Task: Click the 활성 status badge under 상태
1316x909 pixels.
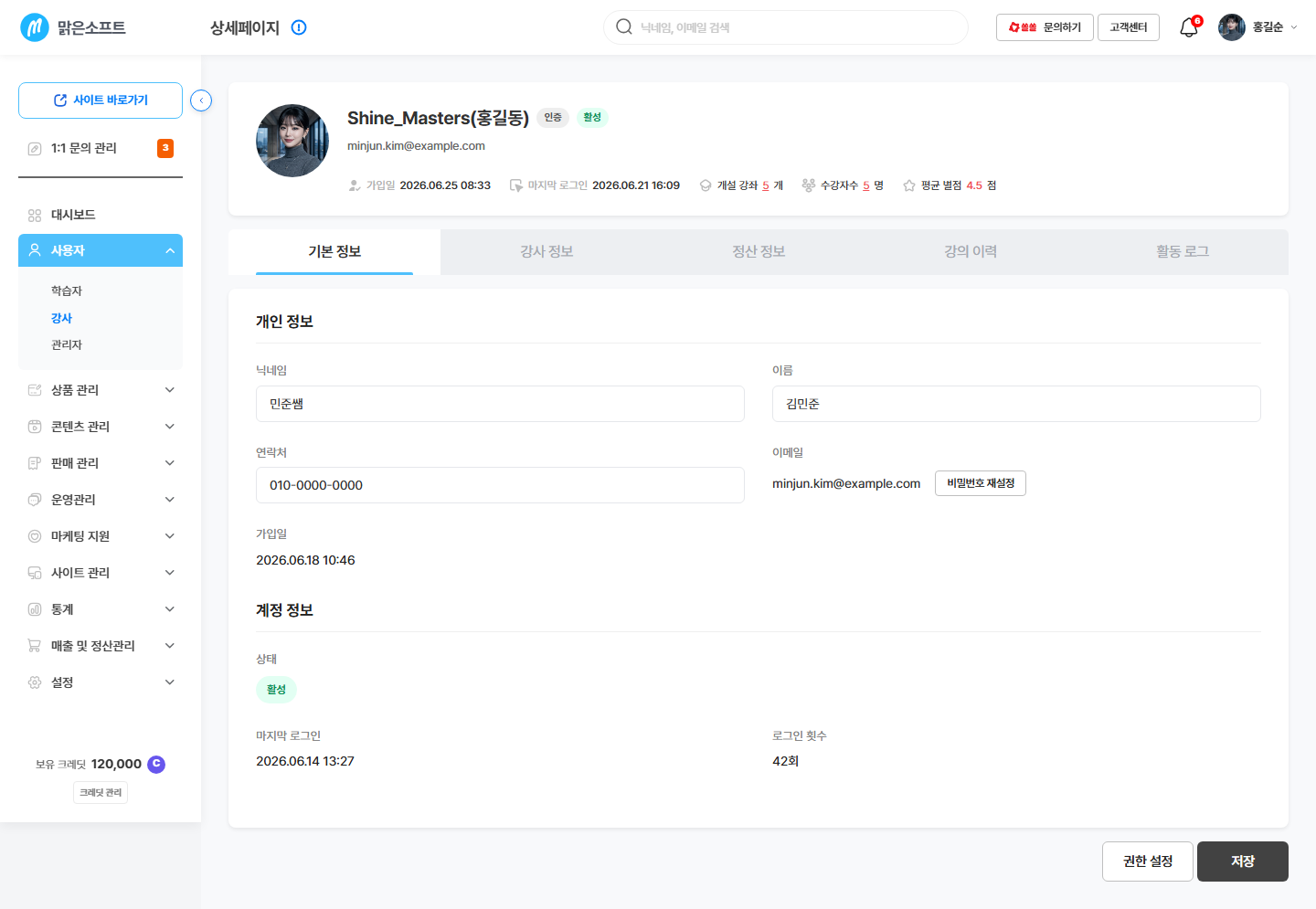Action: click(276, 690)
